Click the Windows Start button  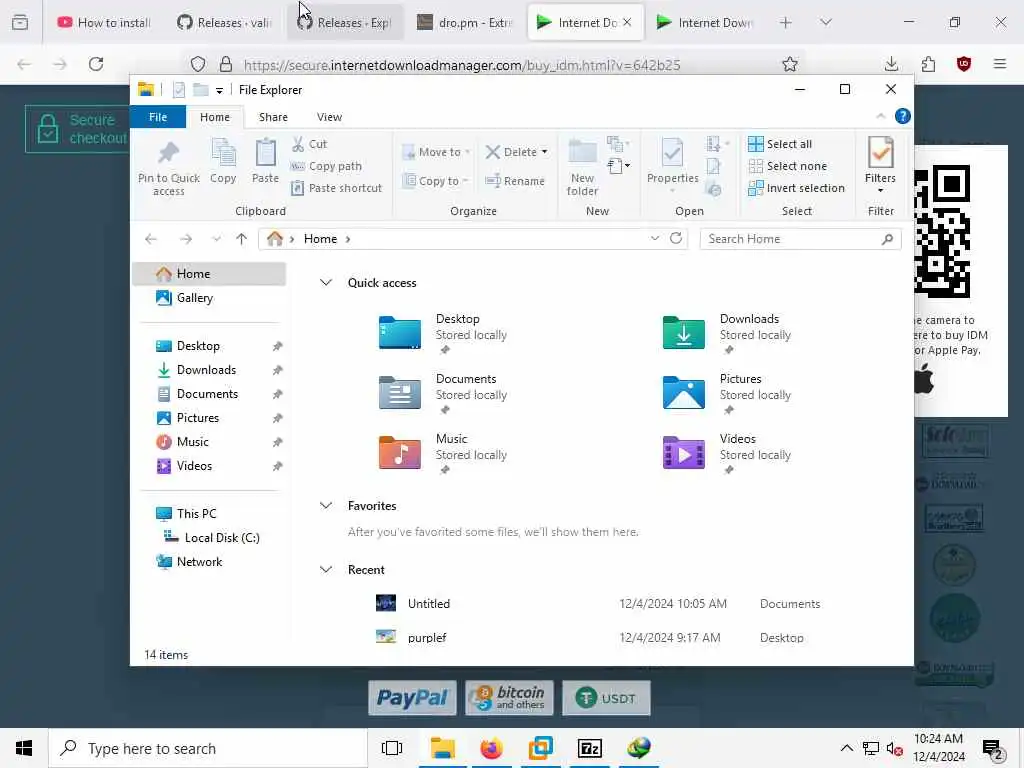(24, 748)
